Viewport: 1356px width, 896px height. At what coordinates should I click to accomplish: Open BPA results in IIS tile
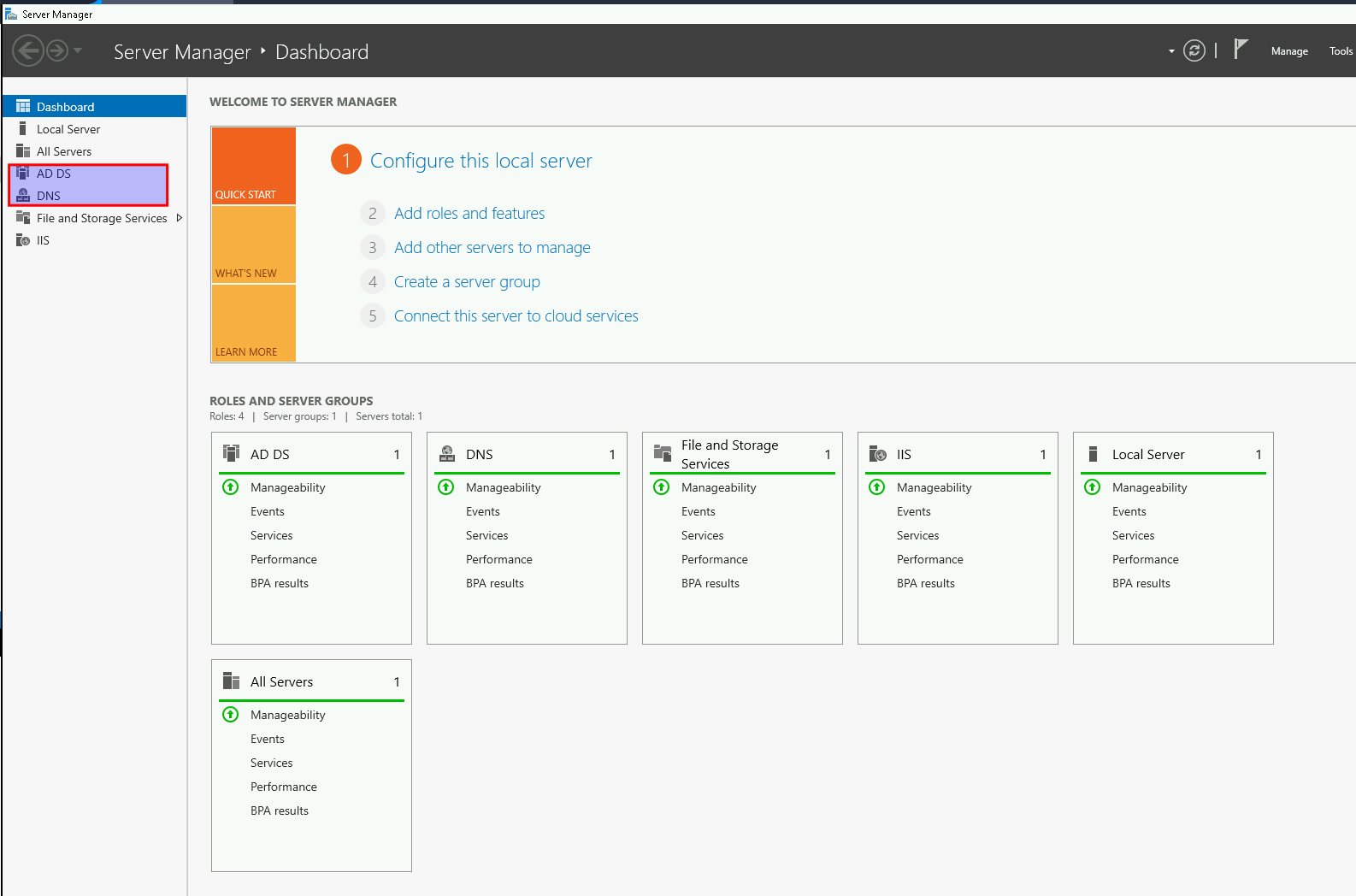926,583
